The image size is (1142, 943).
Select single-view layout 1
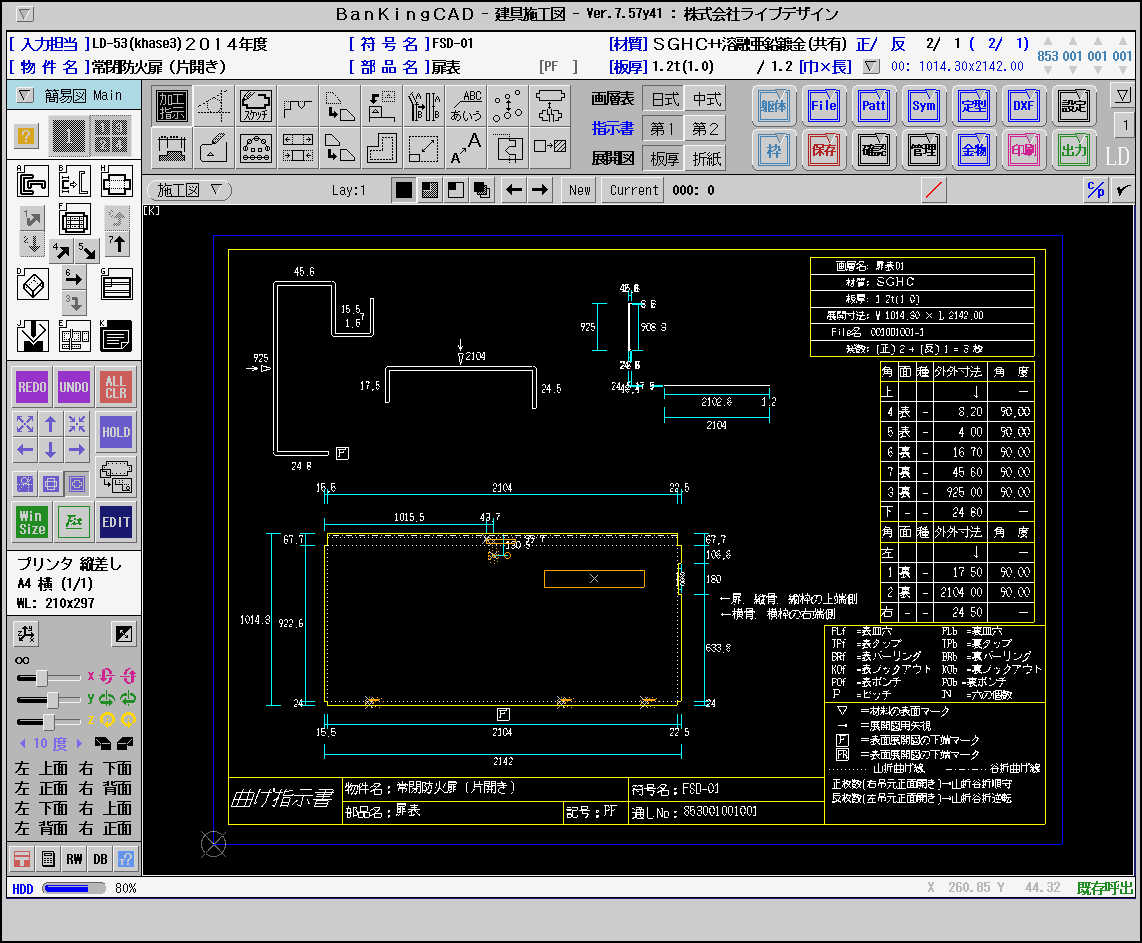point(68,135)
